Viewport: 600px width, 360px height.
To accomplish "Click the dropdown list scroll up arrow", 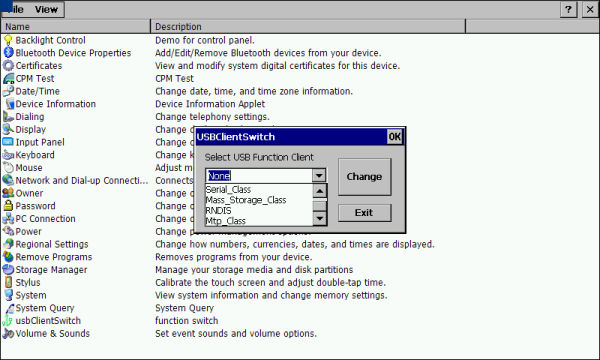I will pyautogui.click(x=320, y=191).
